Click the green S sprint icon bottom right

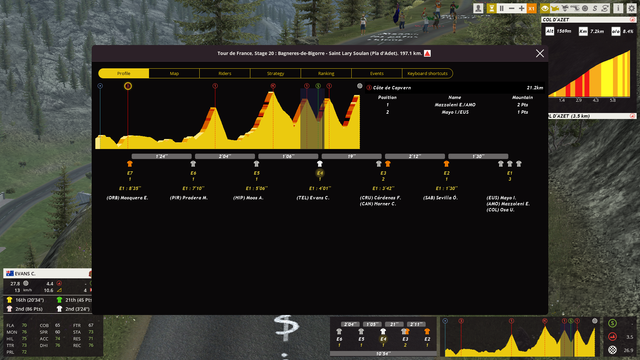click(612, 323)
